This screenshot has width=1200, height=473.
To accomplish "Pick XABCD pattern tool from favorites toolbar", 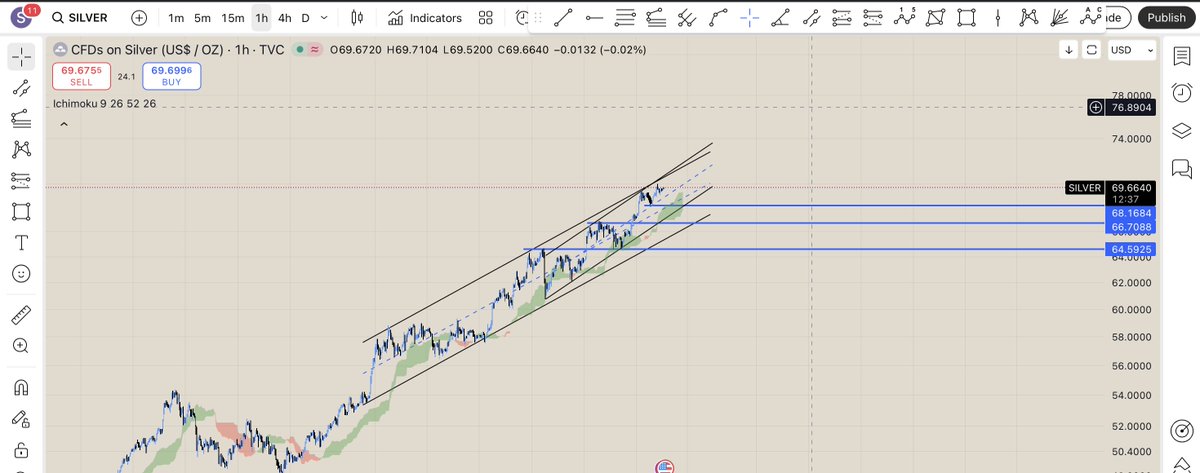I will (1028, 17).
